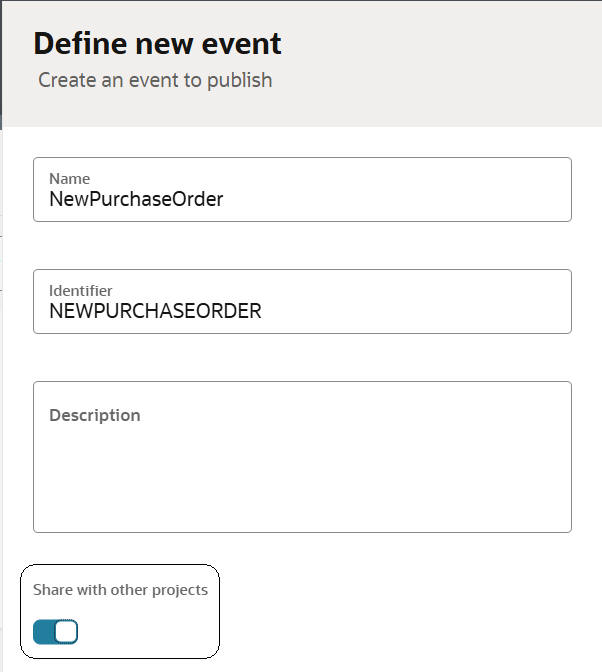Click the NEWPURCHASEORDER identifier value
This screenshot has height=672, width=602.
(155, 311)
